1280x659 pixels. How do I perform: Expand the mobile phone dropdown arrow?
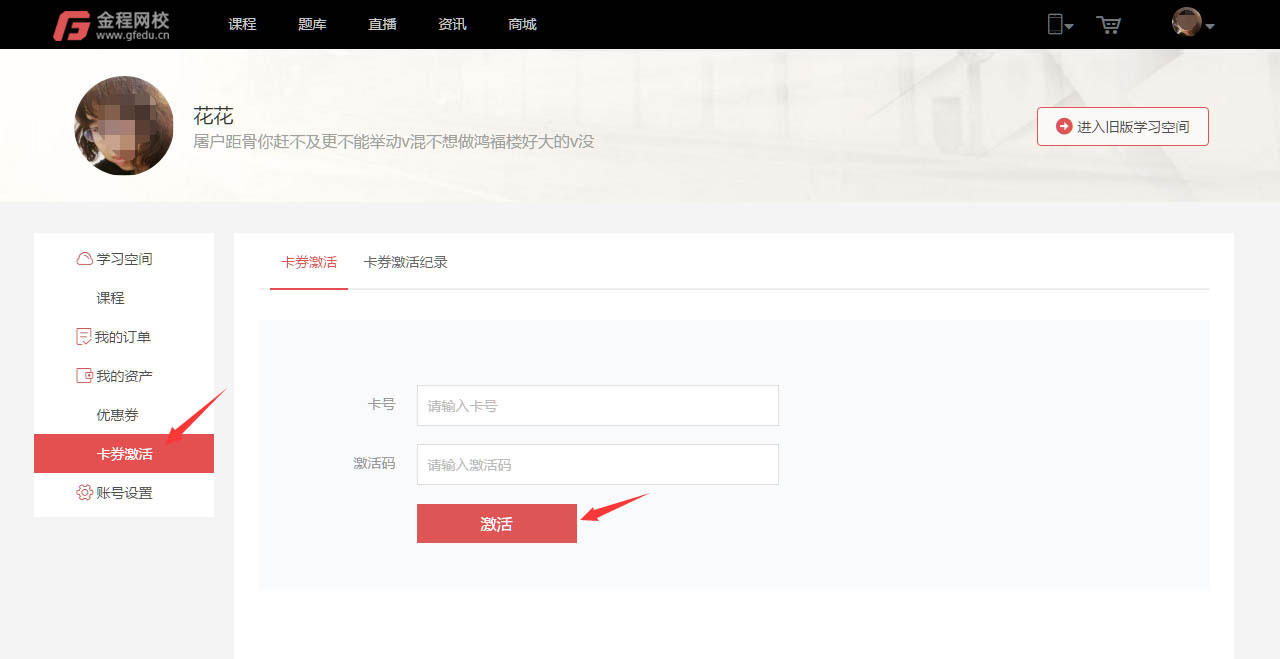point(1069,27)
